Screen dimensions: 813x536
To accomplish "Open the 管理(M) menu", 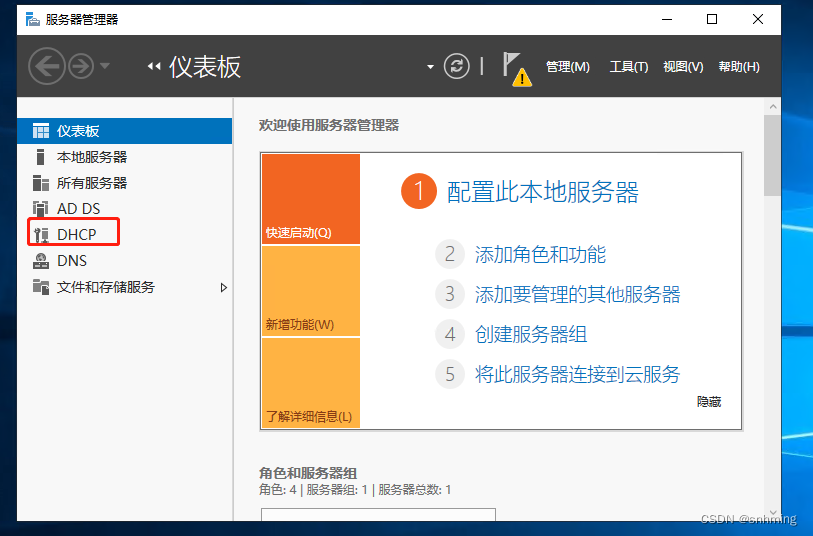I will (567, 67).
